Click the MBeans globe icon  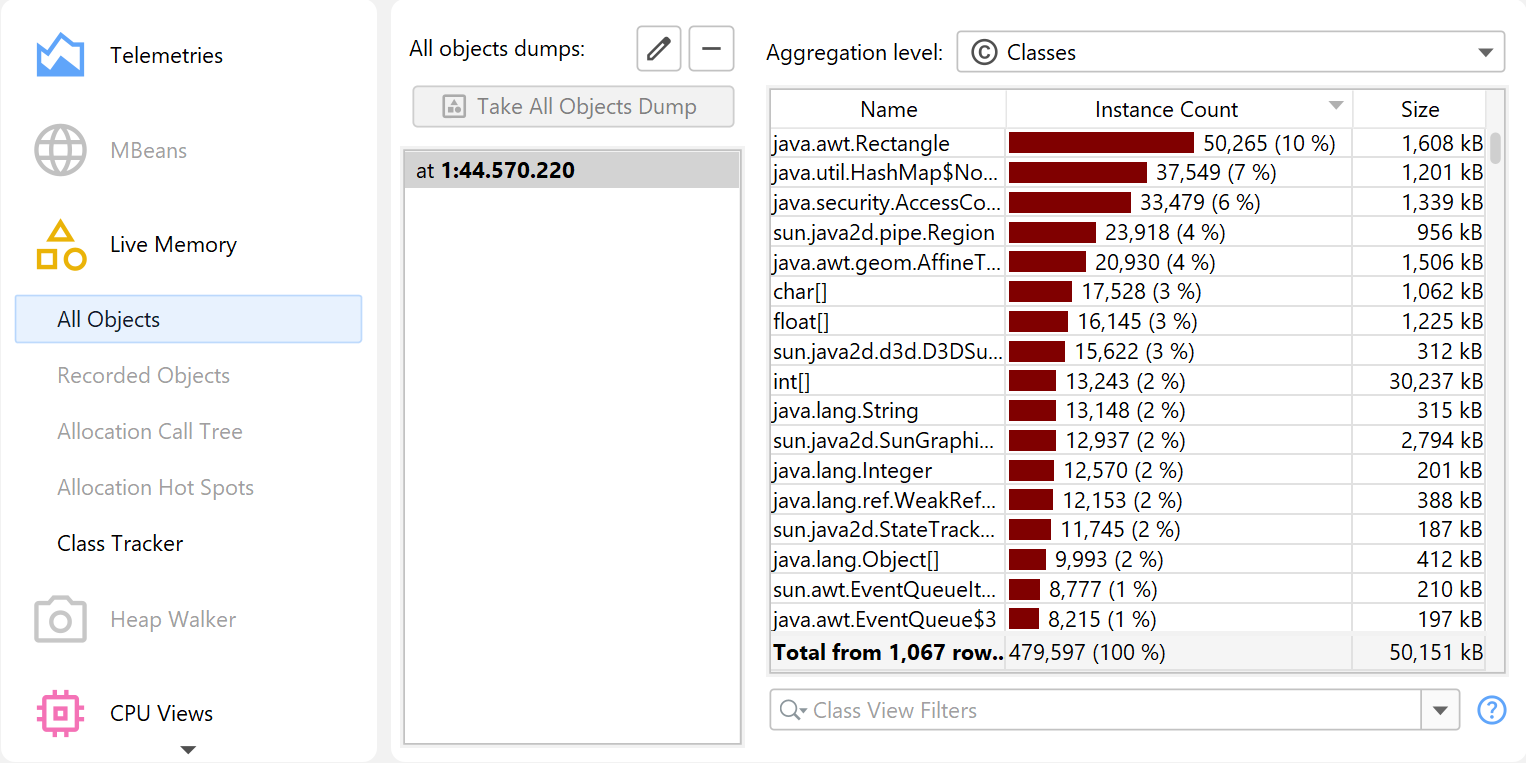[x=60, y=151]
